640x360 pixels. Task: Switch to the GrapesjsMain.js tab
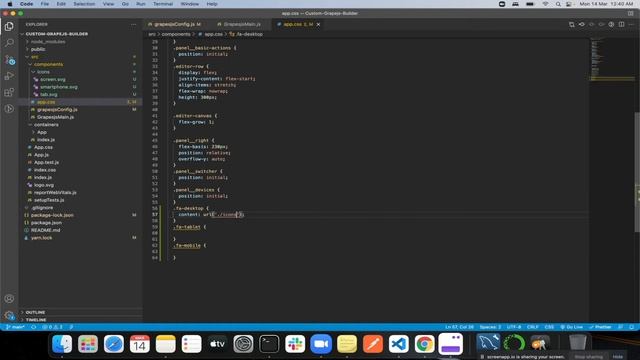[x=242, y=24]
